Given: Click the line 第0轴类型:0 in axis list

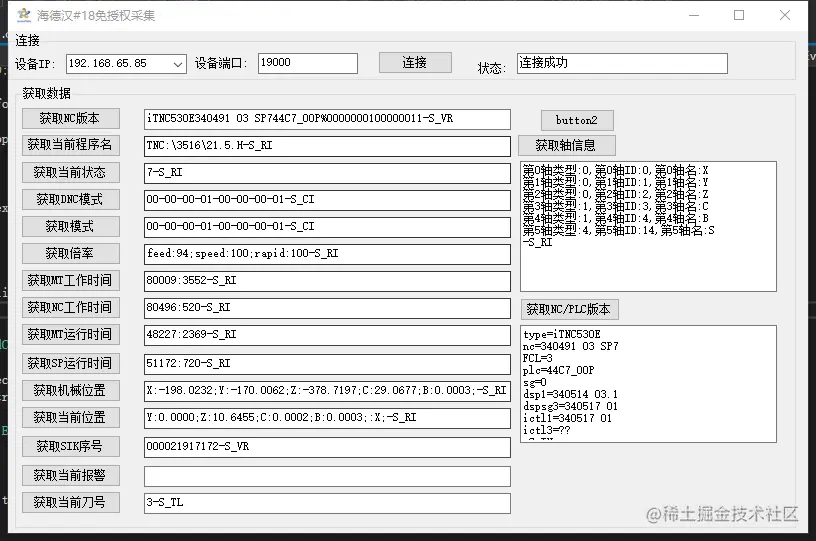Looking at the screenshot, I should coord(616,171).
